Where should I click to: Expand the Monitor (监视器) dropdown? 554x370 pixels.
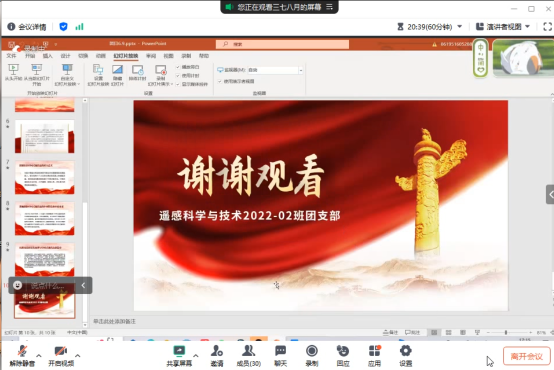click(x=301, y=70)
